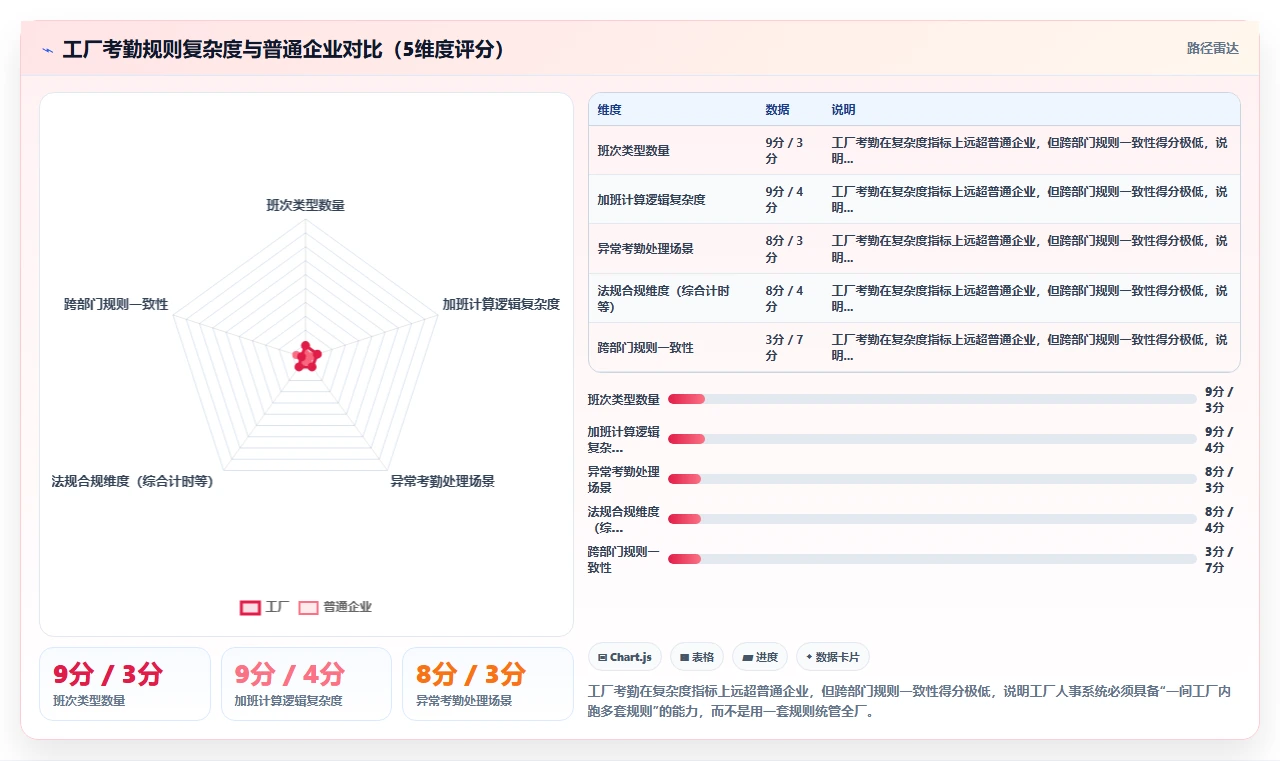Open the 9分 / 4分 加班计算逻辑复杂度 card
The width and height of the screenshot is (1280, 761).
pyautogui.click(x=306, y=684)
